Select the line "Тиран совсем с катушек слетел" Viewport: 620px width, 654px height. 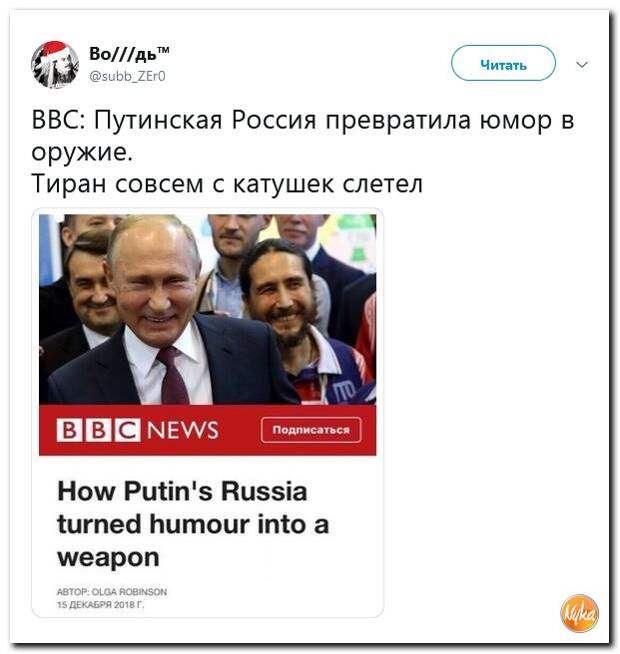(x=227, y=184)
